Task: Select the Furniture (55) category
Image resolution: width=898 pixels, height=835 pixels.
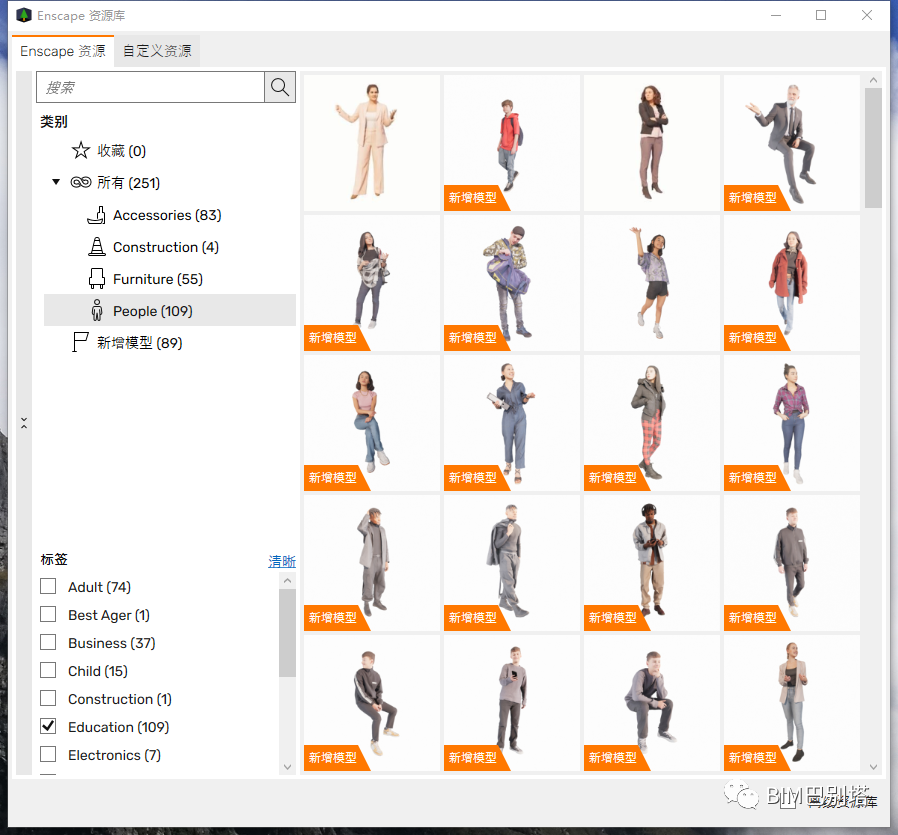Action: pos(170,279)
